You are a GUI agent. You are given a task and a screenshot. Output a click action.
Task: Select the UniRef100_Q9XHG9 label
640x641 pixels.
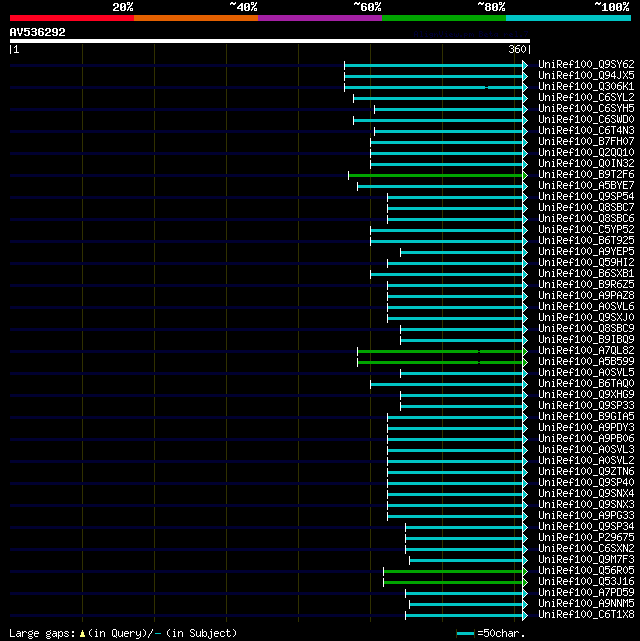[586, 394]
